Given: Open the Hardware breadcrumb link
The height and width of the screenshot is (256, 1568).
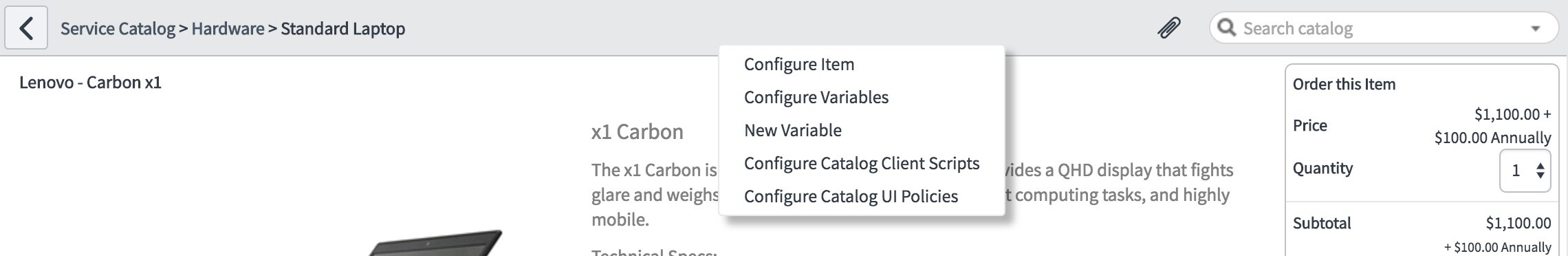Looking at the screenshot, I should coord(228,28).
